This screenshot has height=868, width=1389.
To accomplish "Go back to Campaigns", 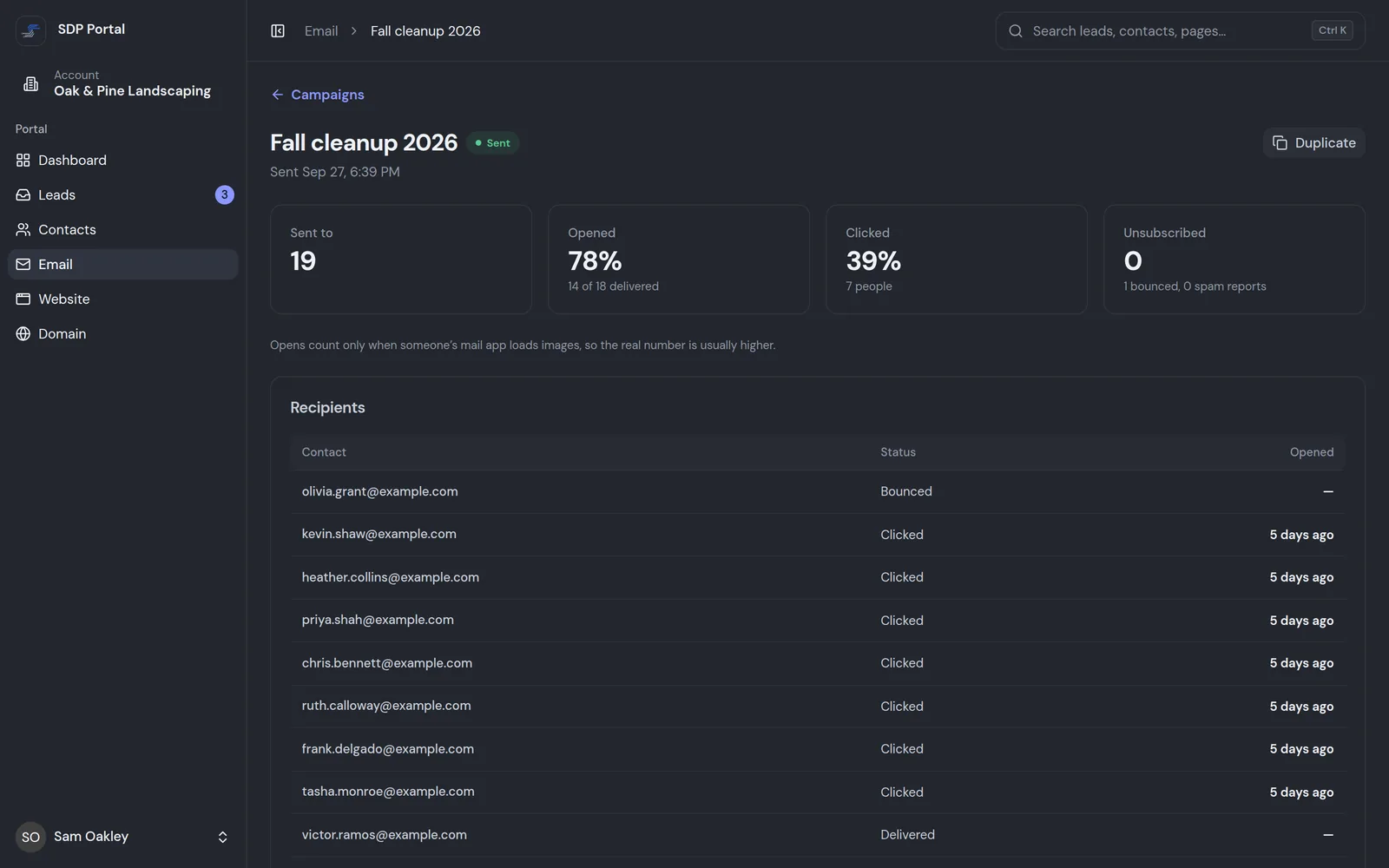I will 318,95.
